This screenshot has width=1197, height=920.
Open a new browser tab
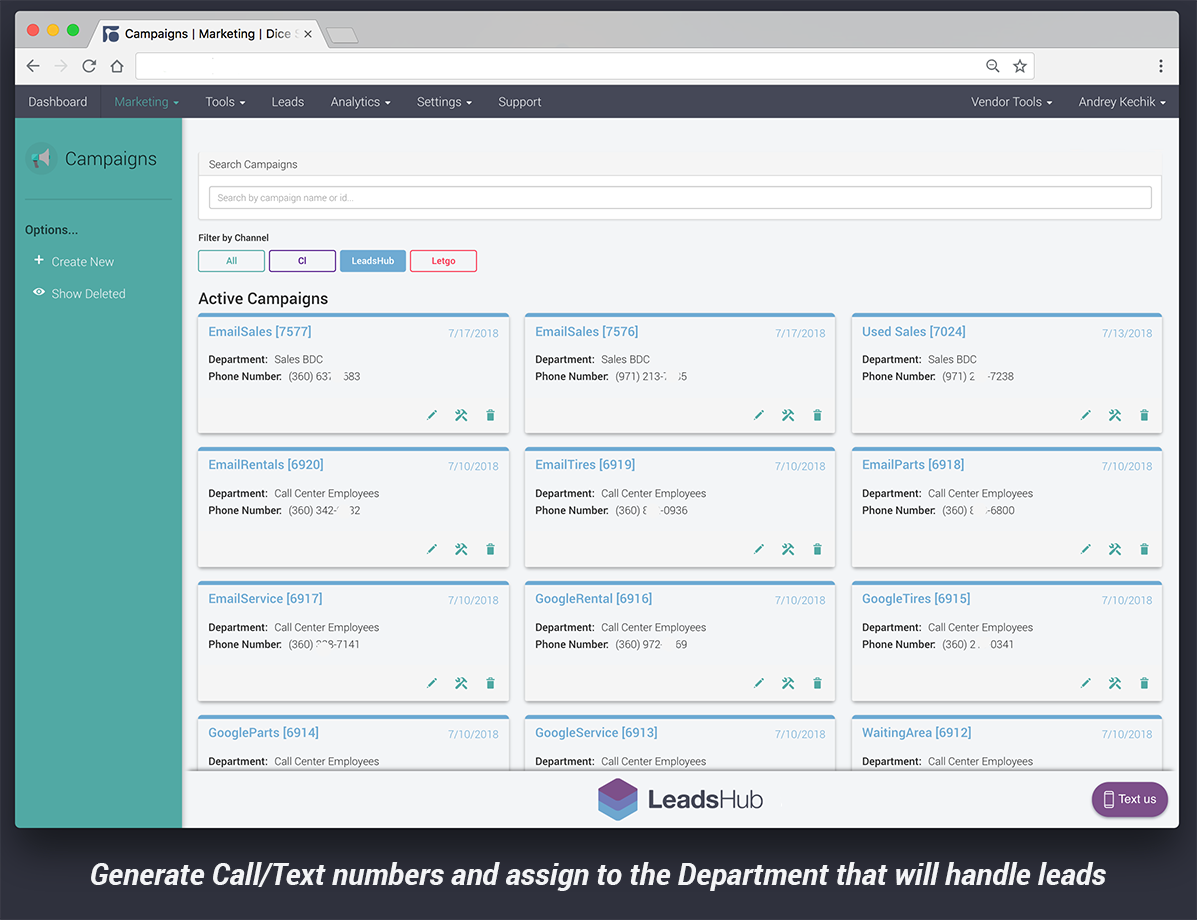pos(342,35)
